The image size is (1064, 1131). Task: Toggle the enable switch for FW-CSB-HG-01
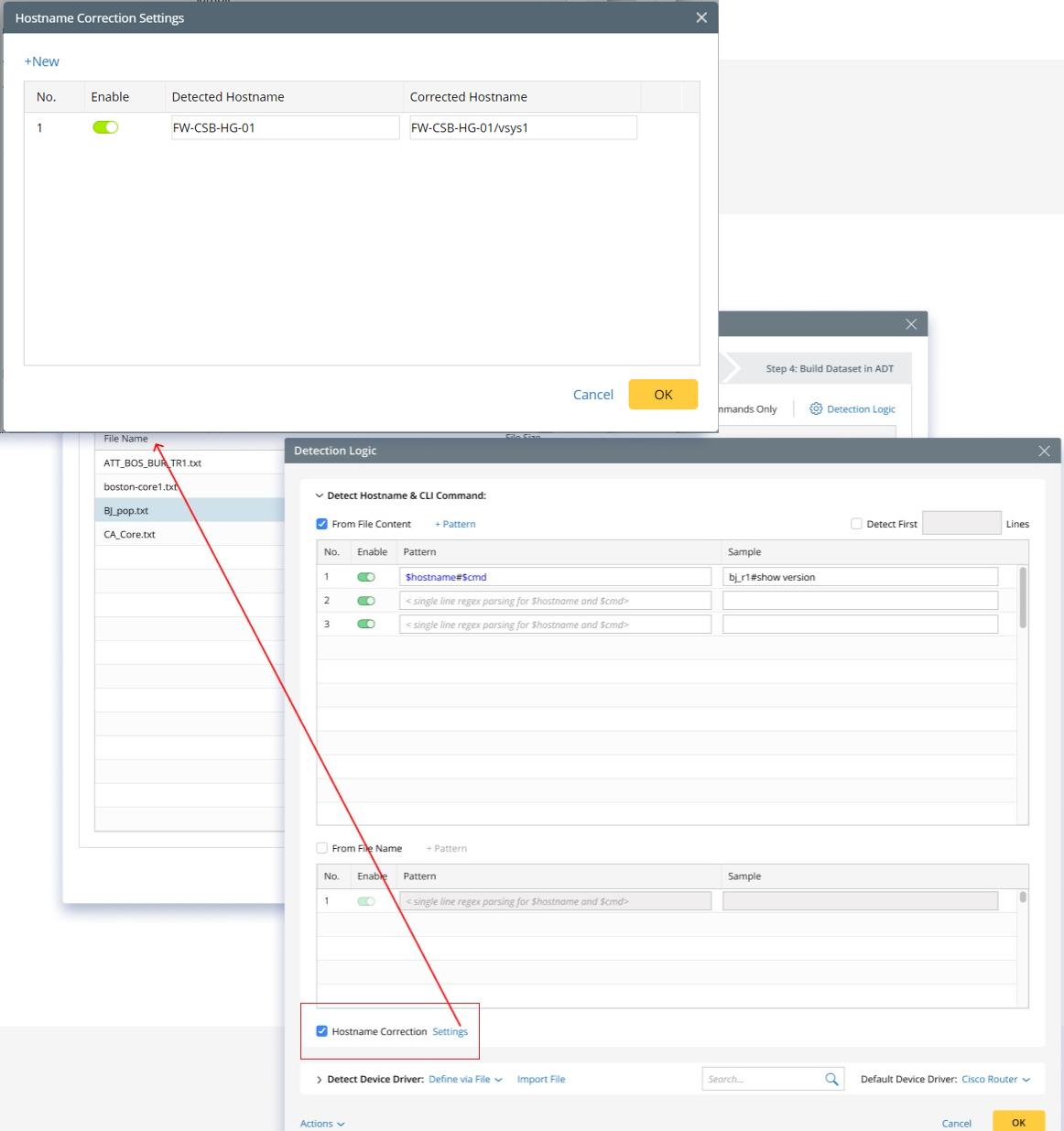(105, 127)
